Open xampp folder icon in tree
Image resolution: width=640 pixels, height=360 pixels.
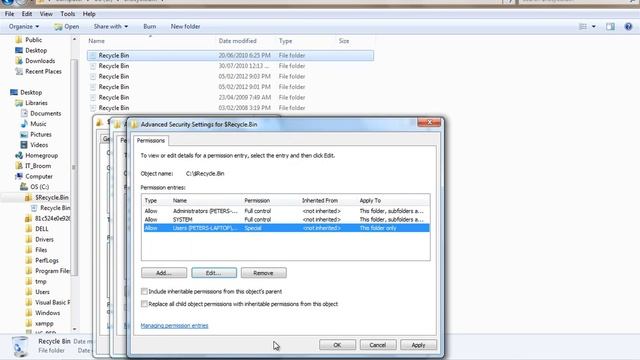click(x=29, y=324)
